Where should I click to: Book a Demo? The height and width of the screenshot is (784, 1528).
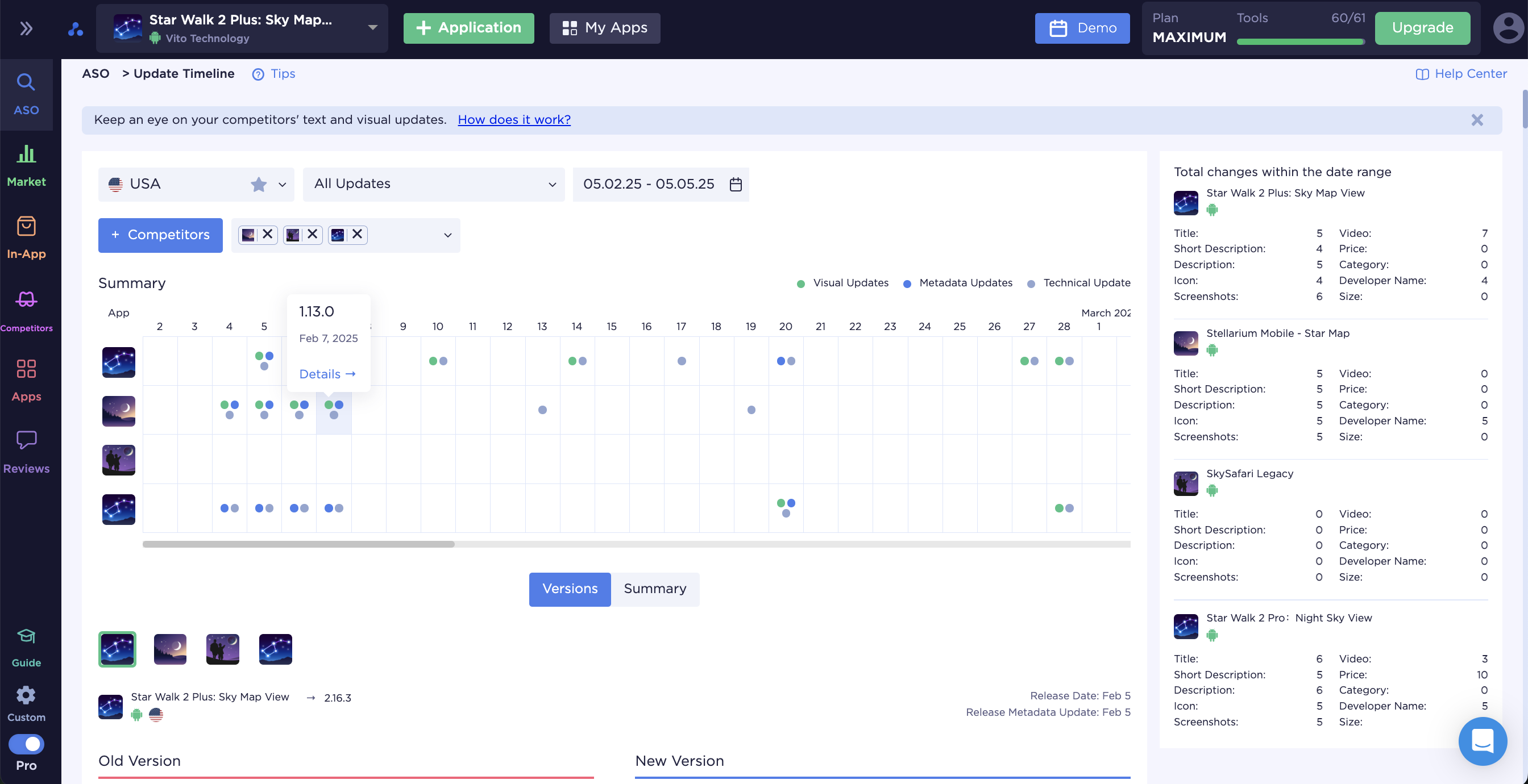tap(1082, 28)
